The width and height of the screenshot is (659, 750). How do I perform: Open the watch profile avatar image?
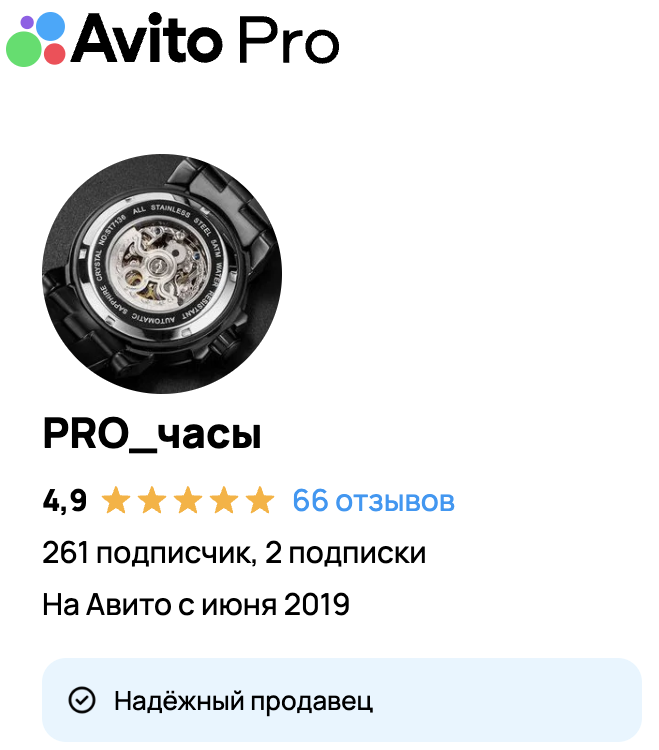pyautogui.click(x=162, y=274)
